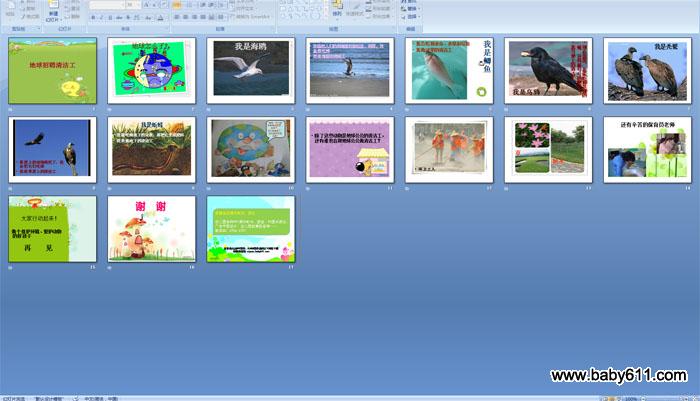Image resolution: width=700 pixels, height=401 pixels.
Task: Select slide 8 with eagle in blue sky
Action: click(52, 150)
